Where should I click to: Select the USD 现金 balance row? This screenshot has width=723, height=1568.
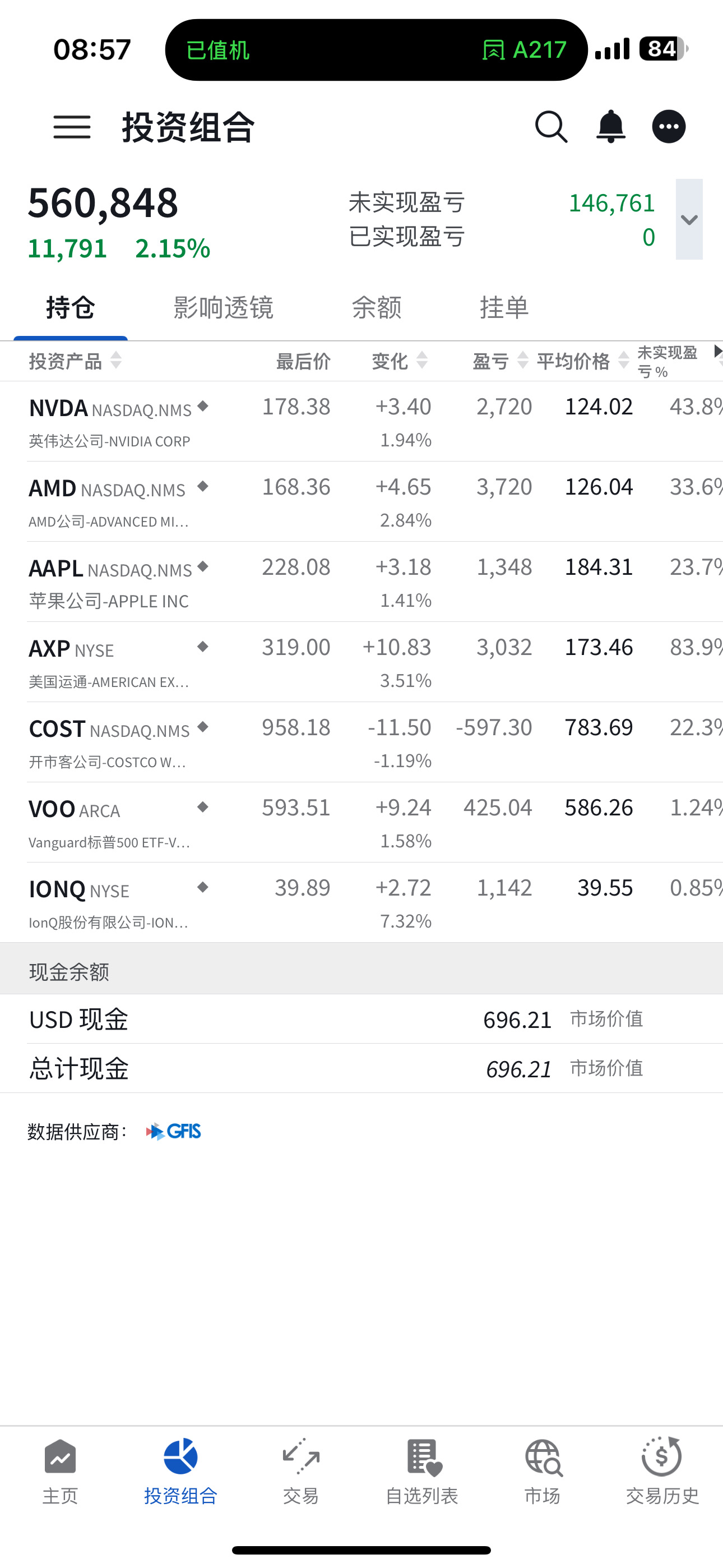click(361, 1019)
